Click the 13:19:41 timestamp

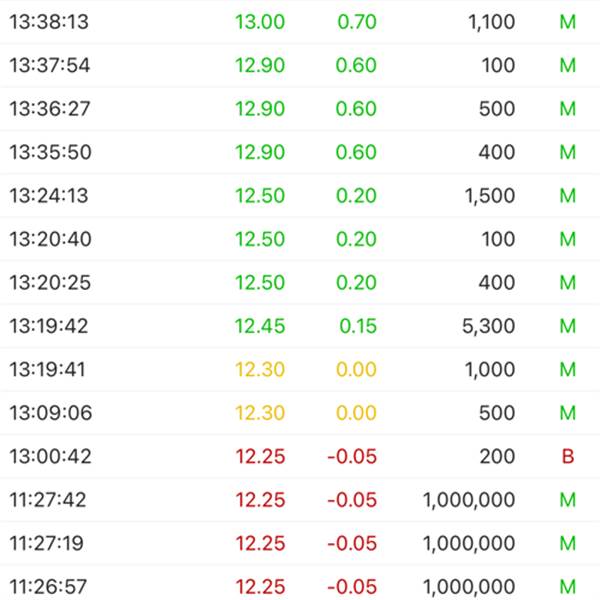(x=48, y=370)
